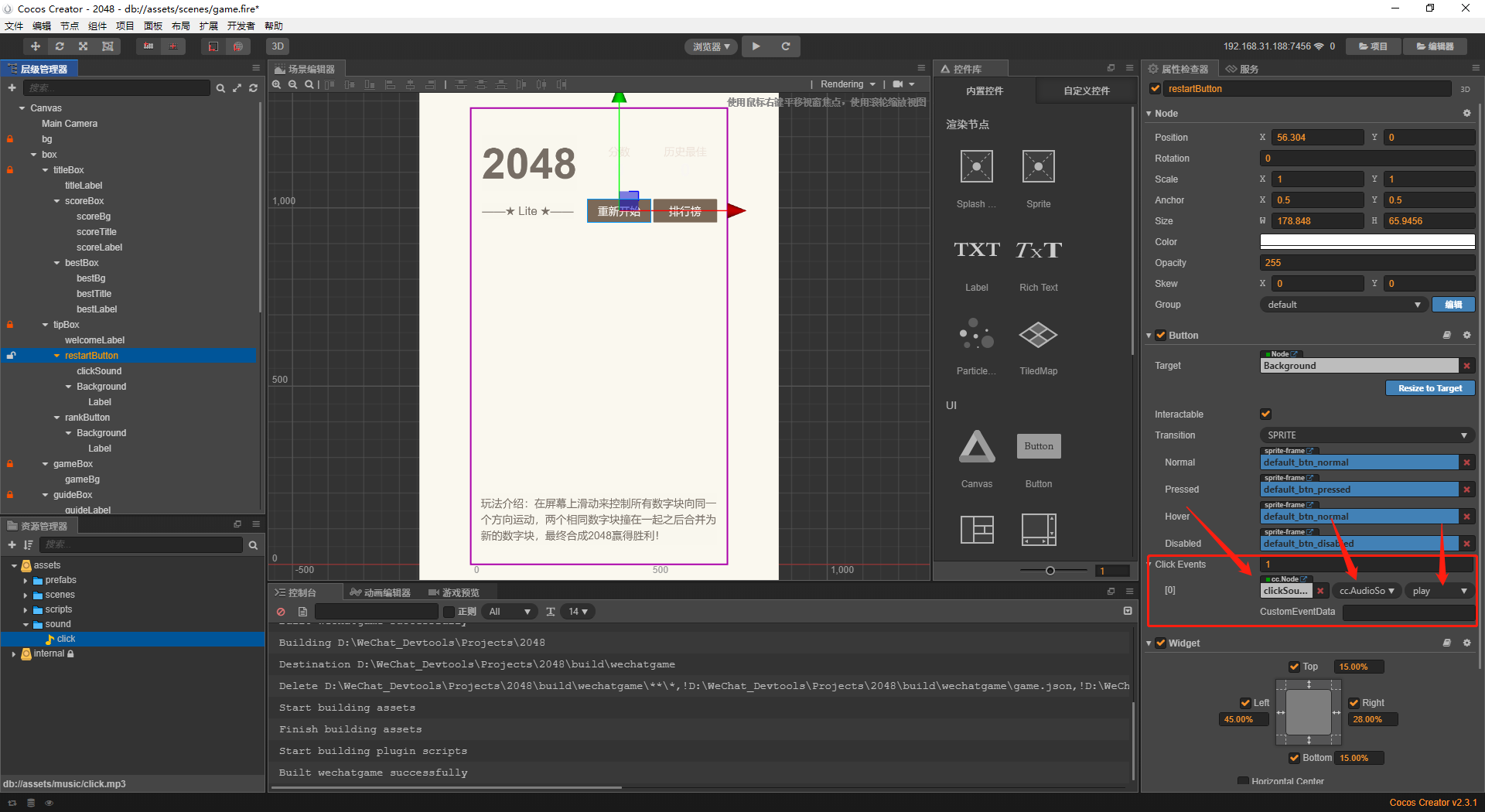This screenshot has width=1485, height=812.
Task: Refresh the preview with reload icon
Action: click(x=785, y=46)
